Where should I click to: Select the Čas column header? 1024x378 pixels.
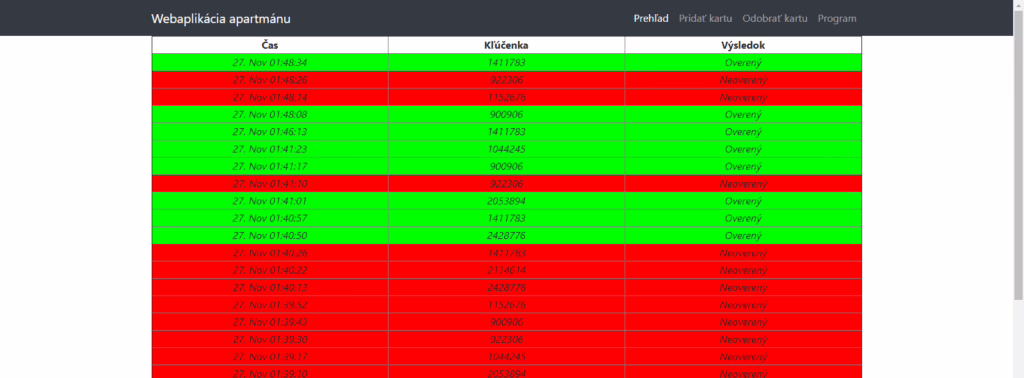pos(270,45)
